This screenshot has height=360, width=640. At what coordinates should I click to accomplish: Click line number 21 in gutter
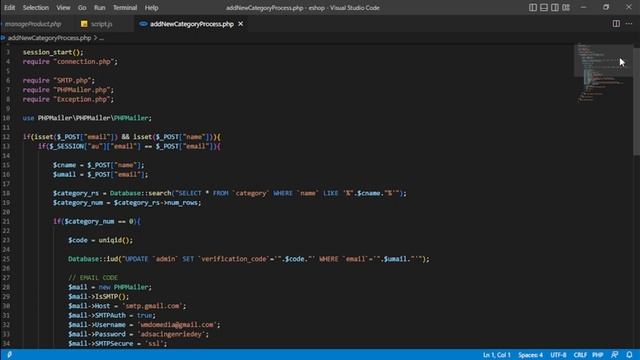[x=6, y=221]
